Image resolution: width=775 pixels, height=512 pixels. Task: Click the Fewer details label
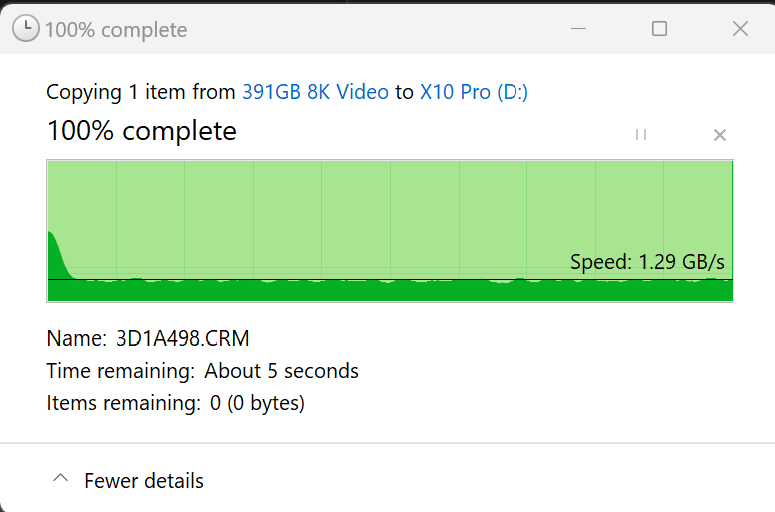[144, 481]
